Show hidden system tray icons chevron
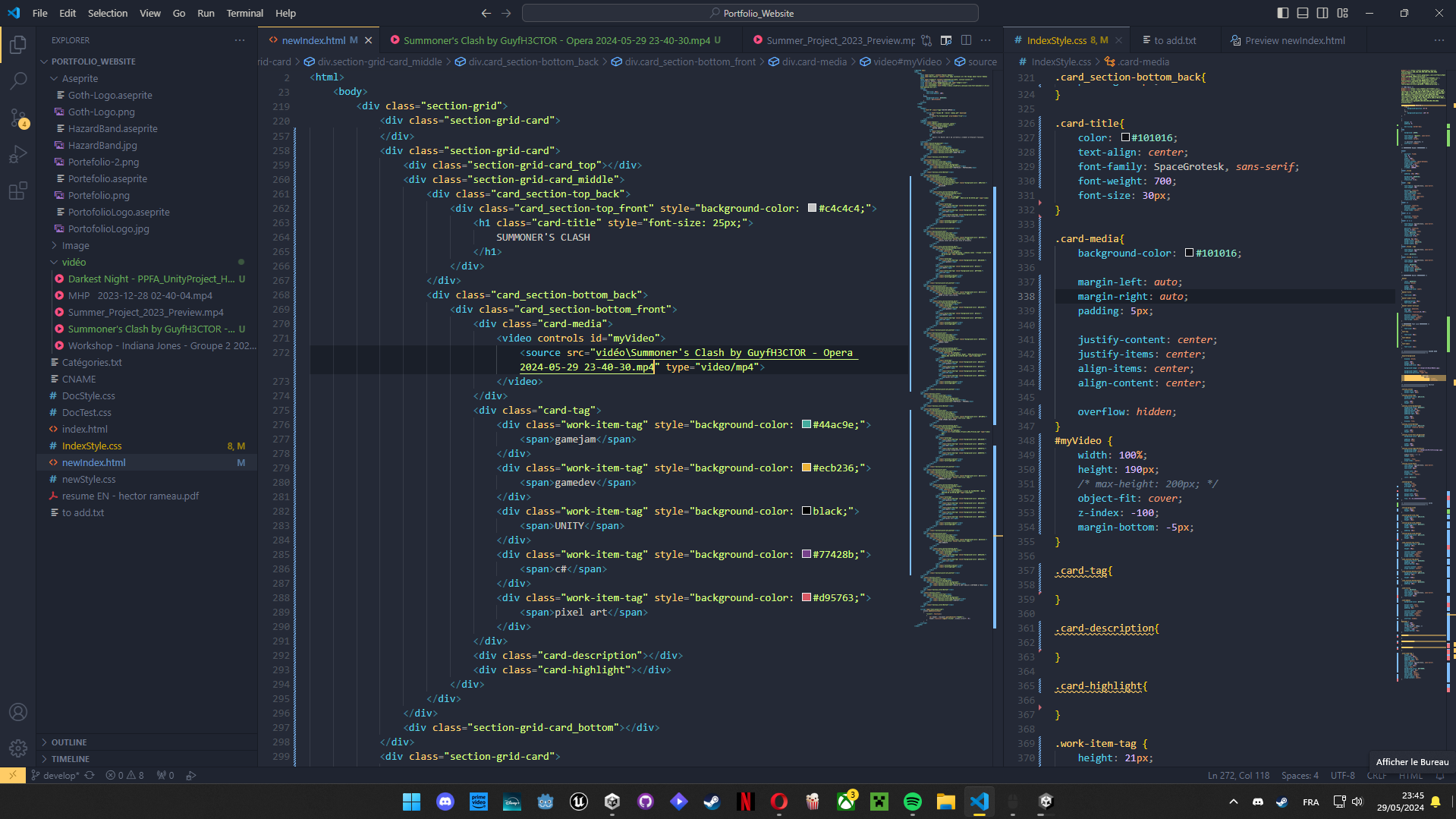Viewport: 1456px width, 819px height. 1233,802
